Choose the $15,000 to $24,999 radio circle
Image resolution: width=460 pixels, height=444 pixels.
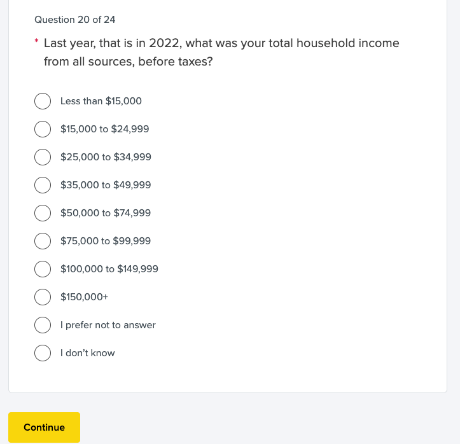(42, 129)
